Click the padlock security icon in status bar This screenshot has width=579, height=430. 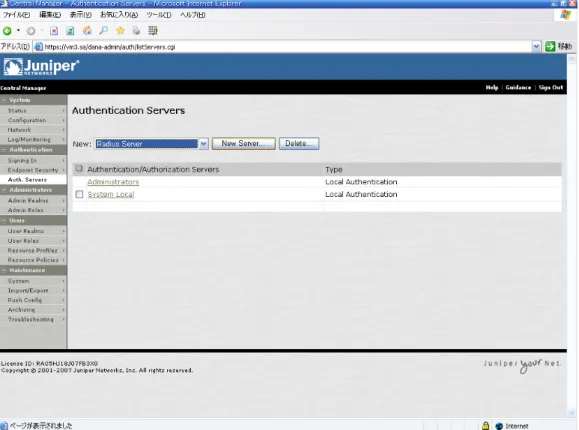click(x=485, y=426)
